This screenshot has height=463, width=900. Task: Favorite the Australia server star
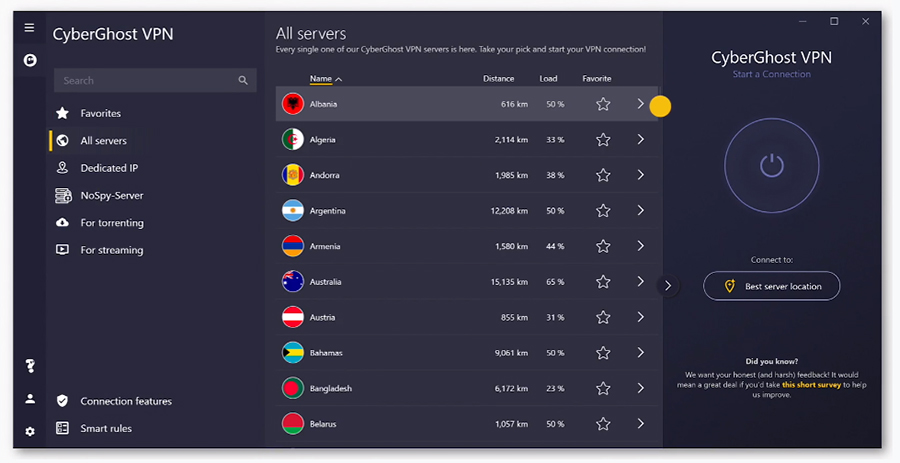tap(603, 282)
